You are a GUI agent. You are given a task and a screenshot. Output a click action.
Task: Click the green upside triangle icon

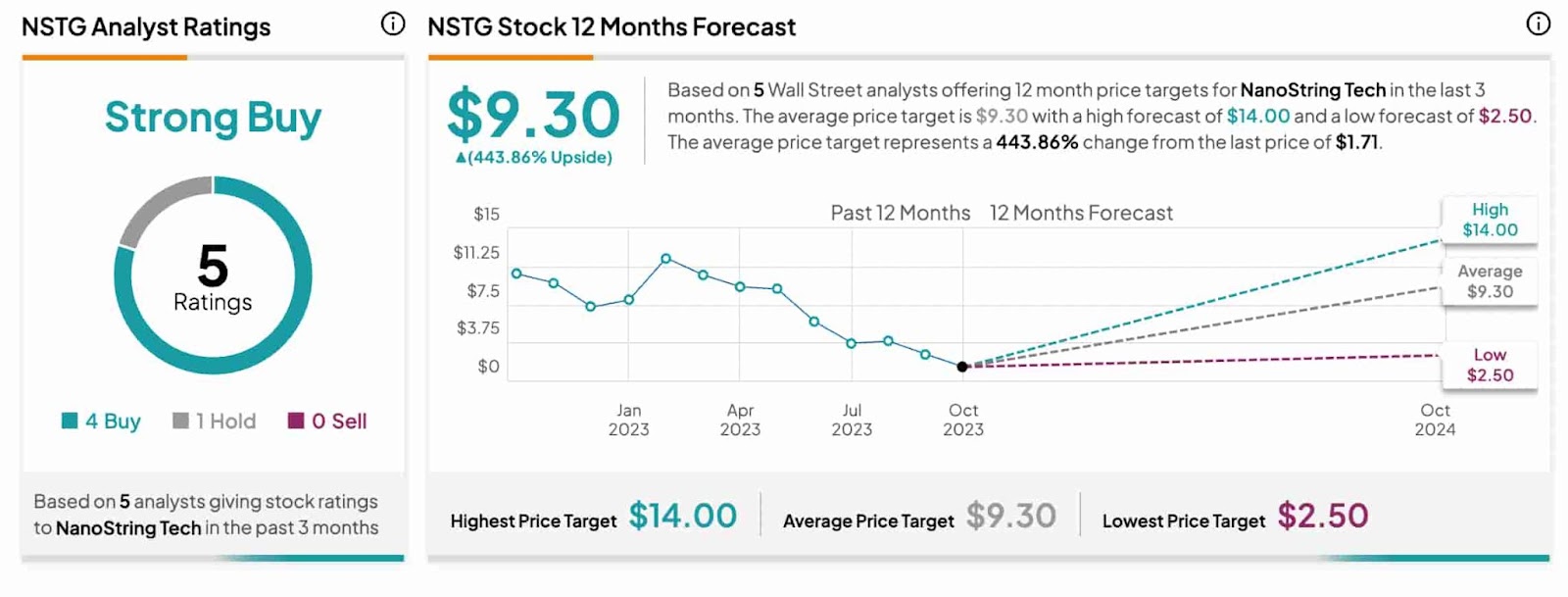461,158
